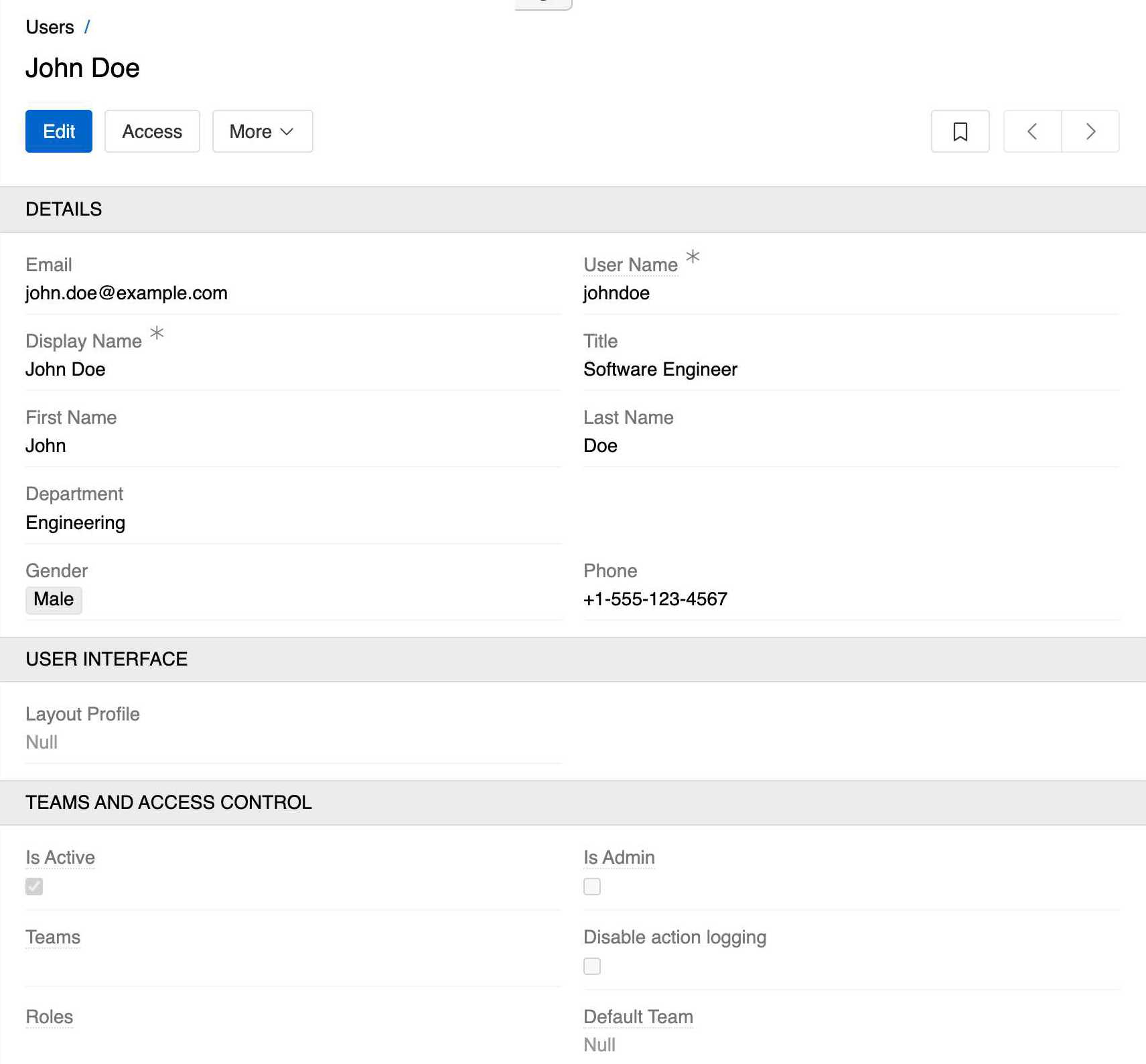Click the Layout Profile field label
1146x1064 pixels.
click(82, 714)
